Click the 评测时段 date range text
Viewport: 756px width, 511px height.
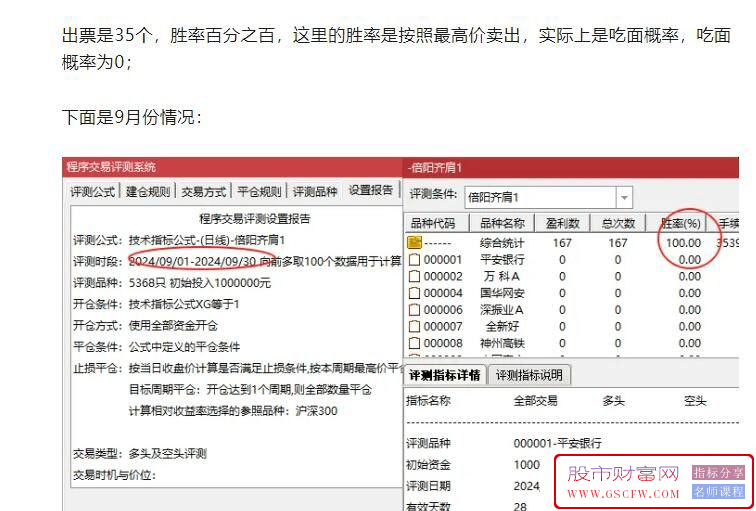(192, 261)
